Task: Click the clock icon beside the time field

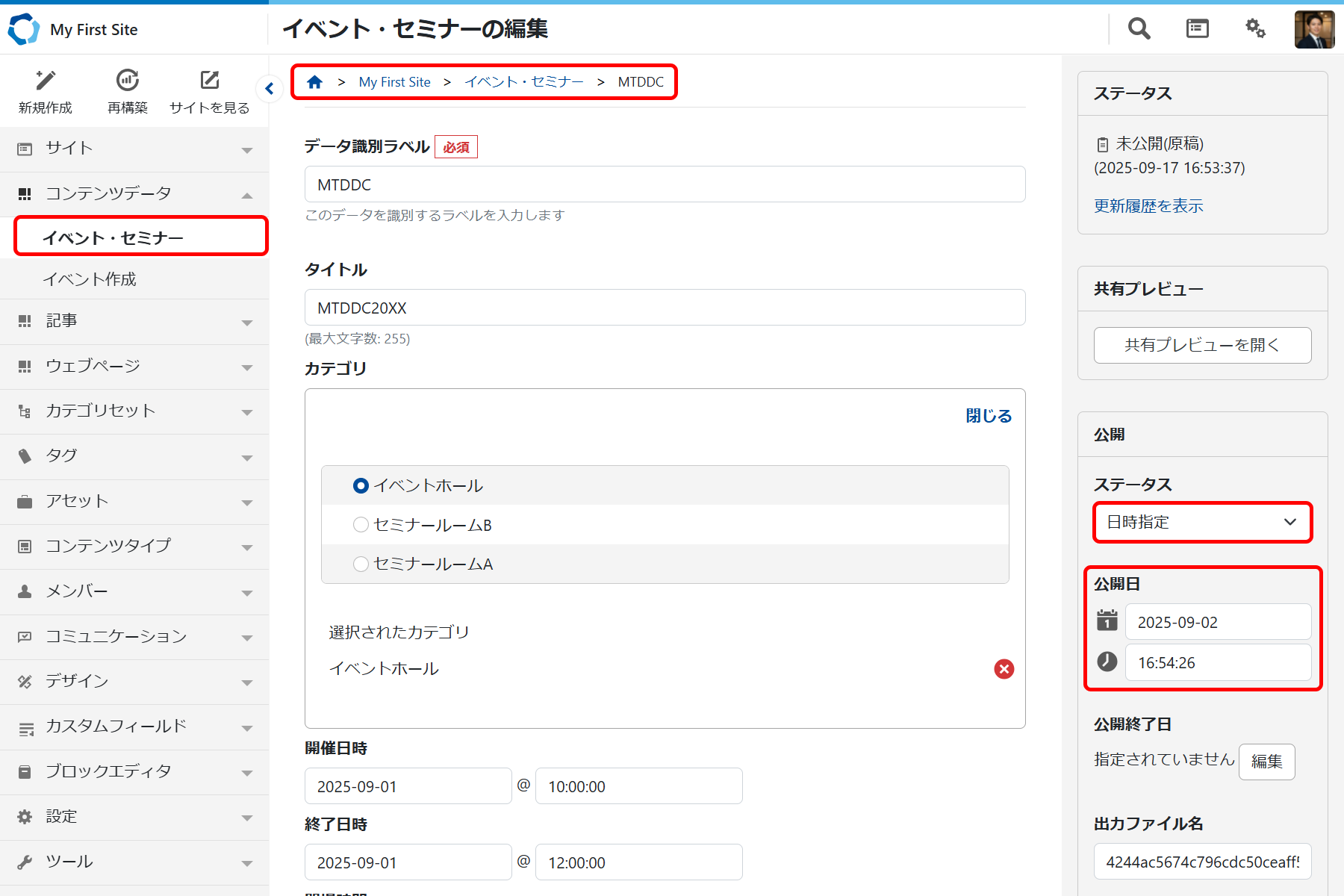Action: [x=1107, y=662]
